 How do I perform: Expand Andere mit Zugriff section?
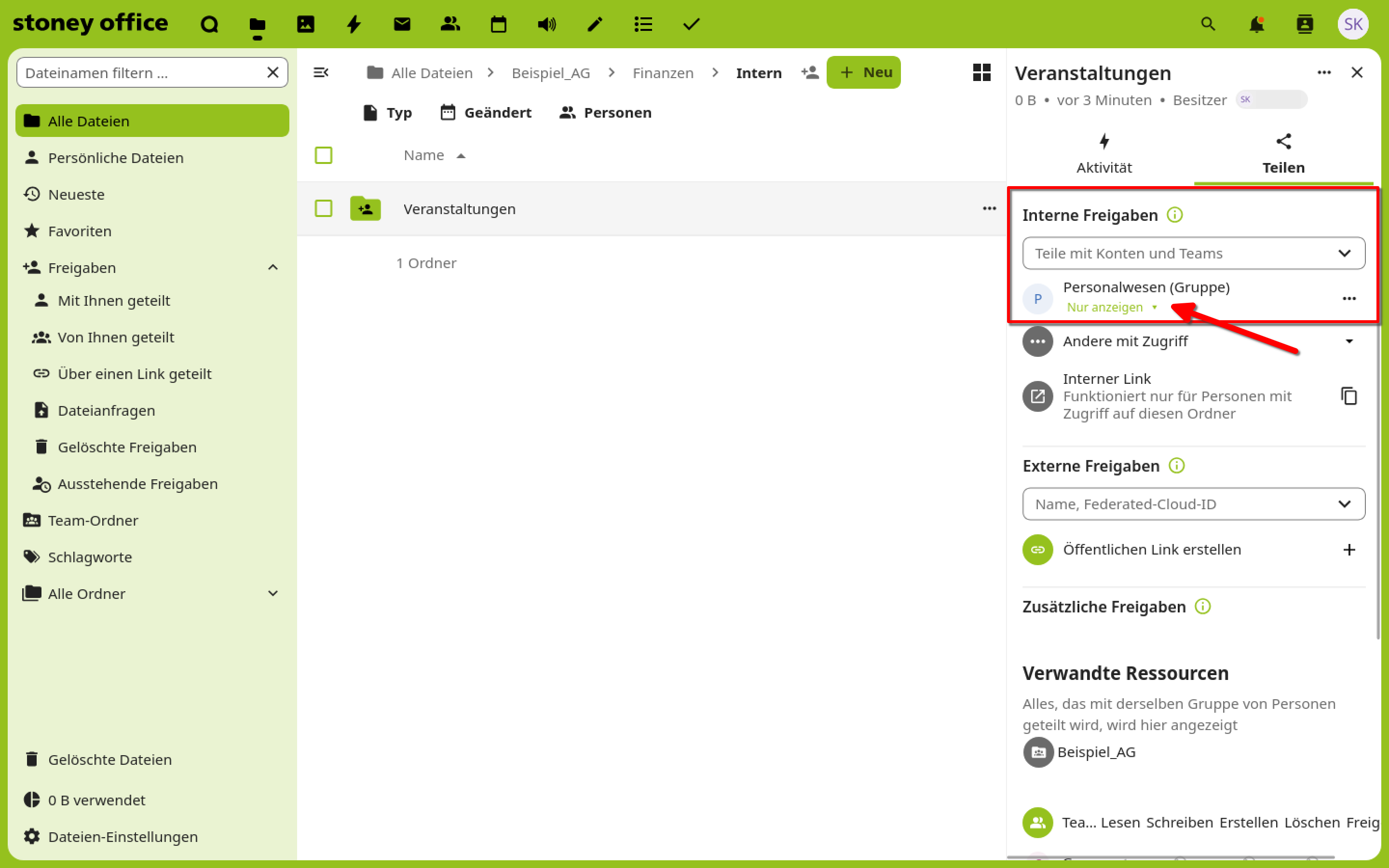tap(1349, 341)
